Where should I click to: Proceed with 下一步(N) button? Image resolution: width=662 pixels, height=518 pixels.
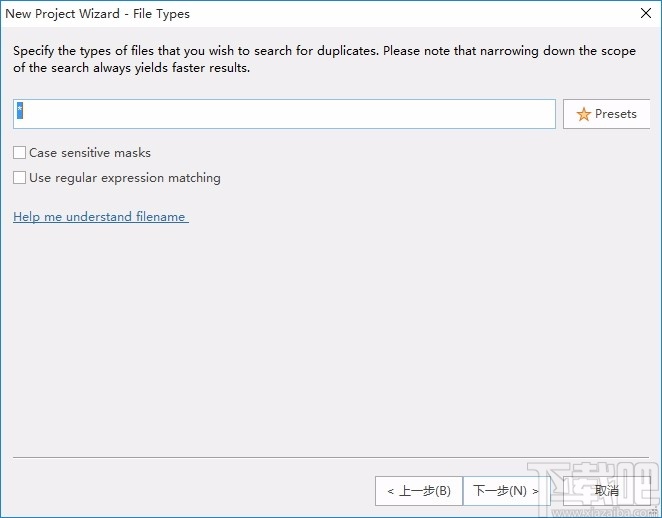(507, 491)
